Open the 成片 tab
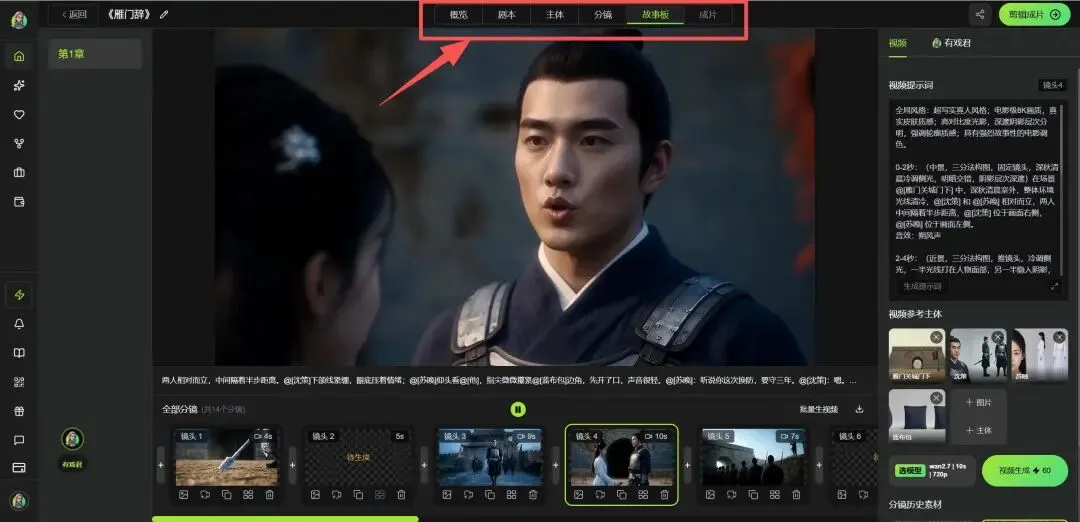The image size is (1080, 522). pos(707,14)
